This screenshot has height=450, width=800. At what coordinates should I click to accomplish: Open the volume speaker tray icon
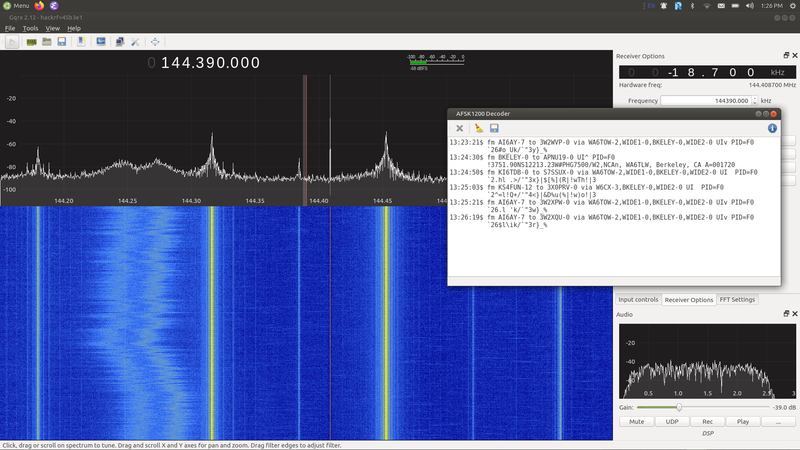749,6
